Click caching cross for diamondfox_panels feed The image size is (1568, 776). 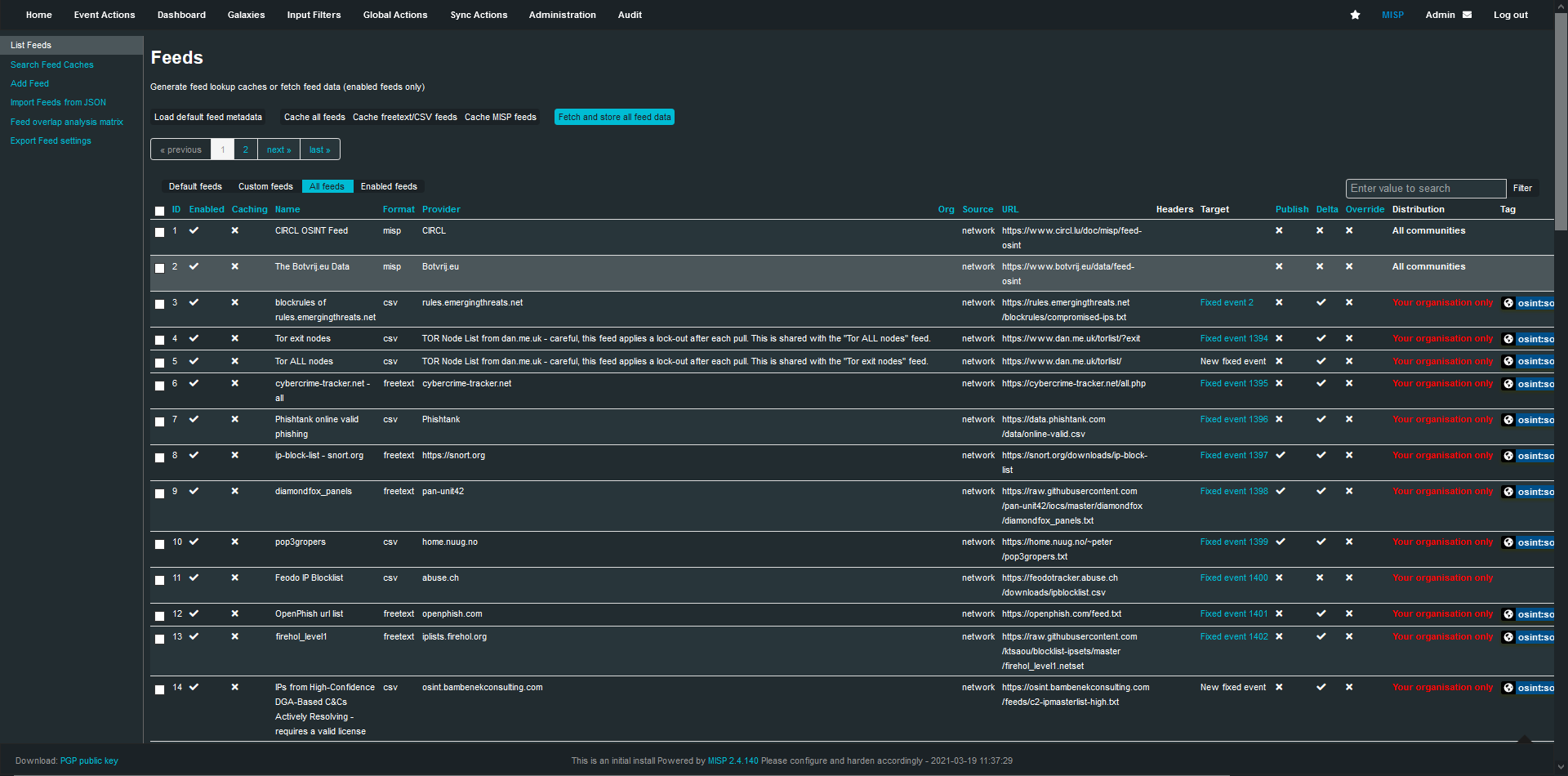[235, 491]
